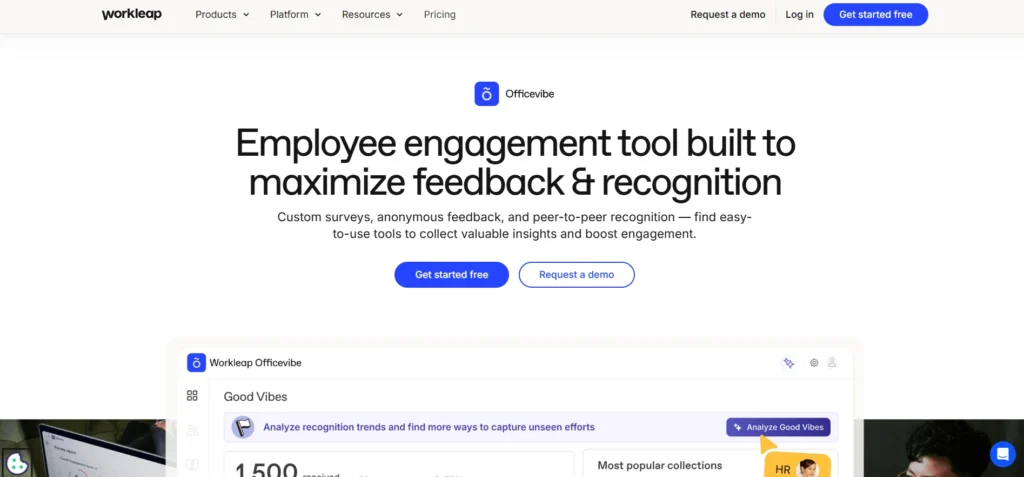This screenshot has height=477, width=1024.
Task: Click Workleap Officevibe app logo in mockup
Action: (197, 363)
